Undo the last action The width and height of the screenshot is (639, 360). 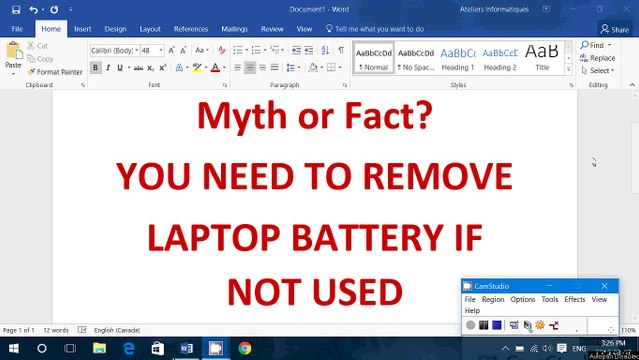coord(33,9)
